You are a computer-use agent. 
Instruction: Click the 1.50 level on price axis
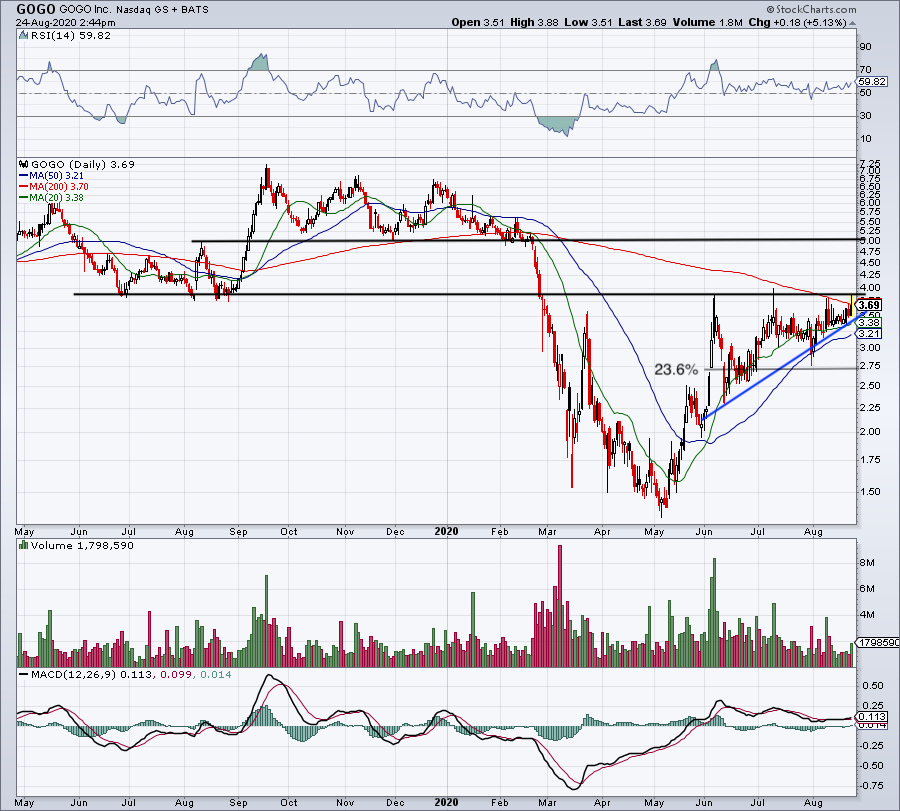(x=871, y=492)
